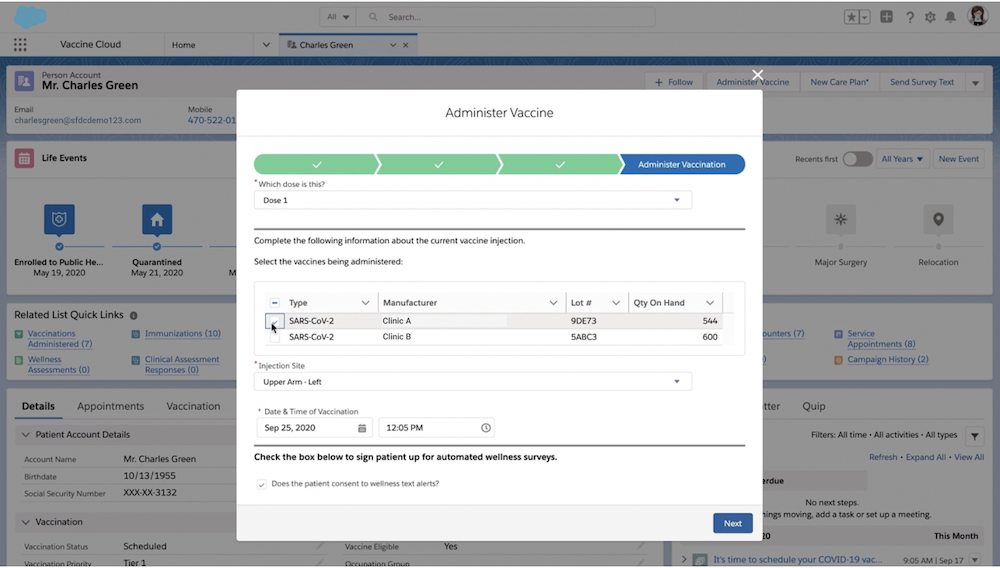Open the App Launcher grid icon
Viewport: 1000px width, 568px height.
coord(20,45)
